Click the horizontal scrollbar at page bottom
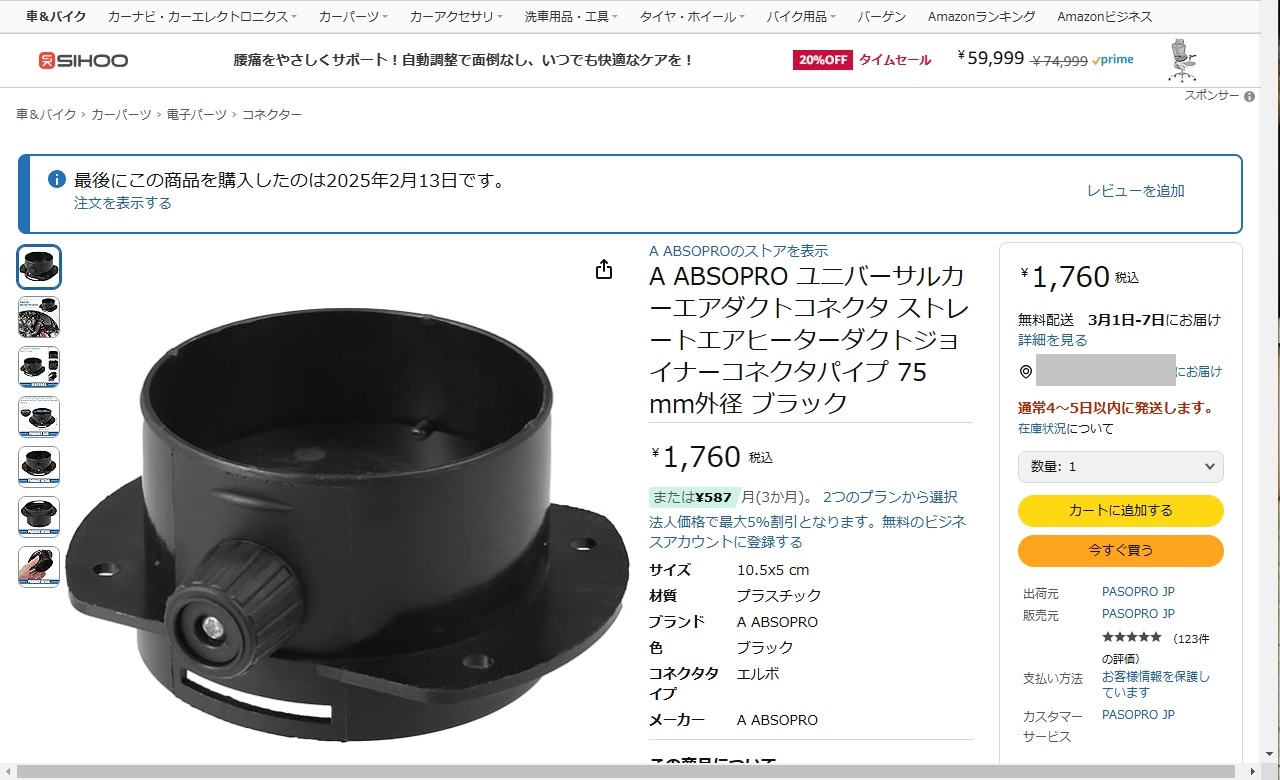This screenshot has width=1280, height=780. [629, 772]
